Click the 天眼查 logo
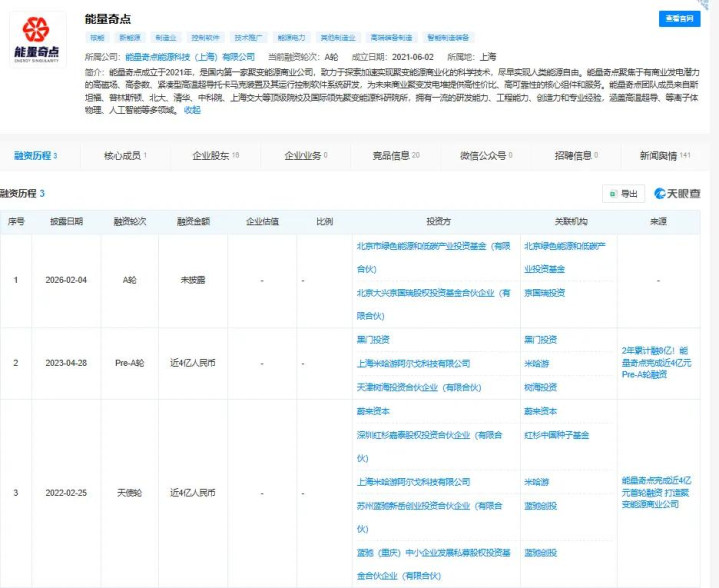The width and height of the screenshot is (719, 588). coord(677,194)
